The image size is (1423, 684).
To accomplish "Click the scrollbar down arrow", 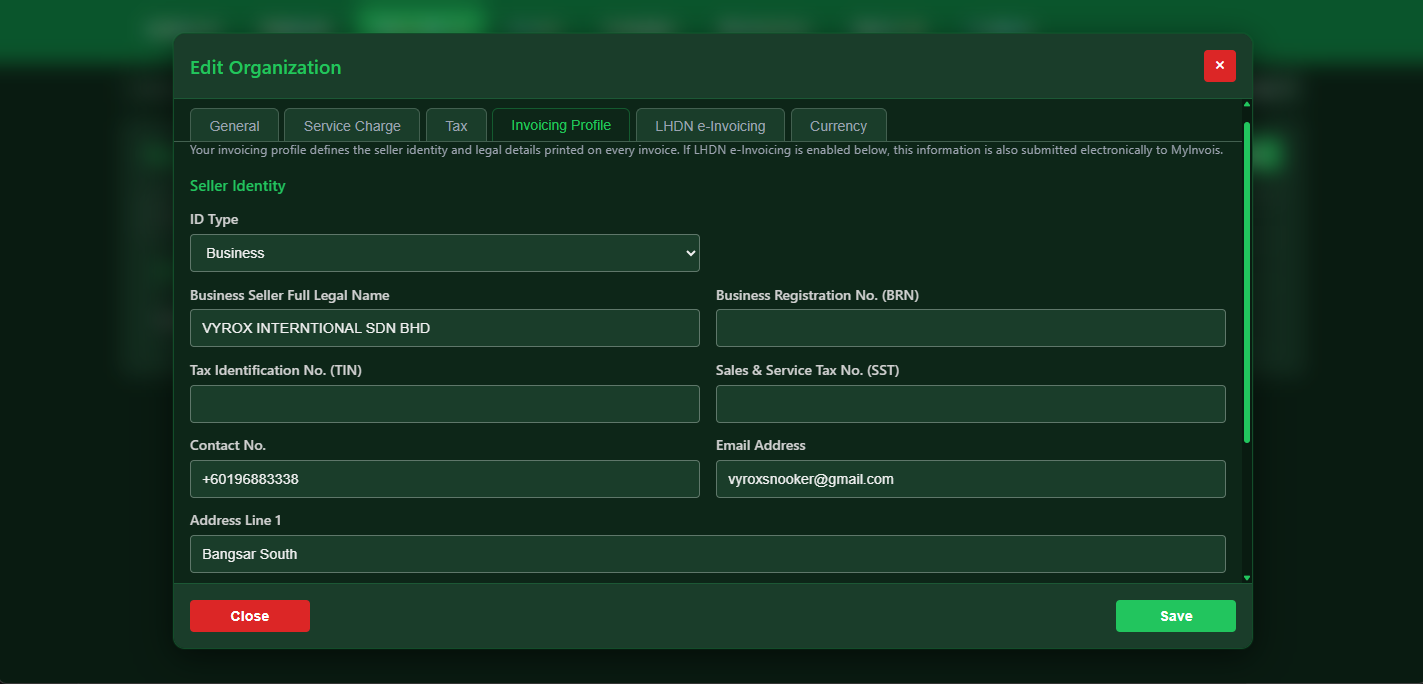I will click(1246, 577).
